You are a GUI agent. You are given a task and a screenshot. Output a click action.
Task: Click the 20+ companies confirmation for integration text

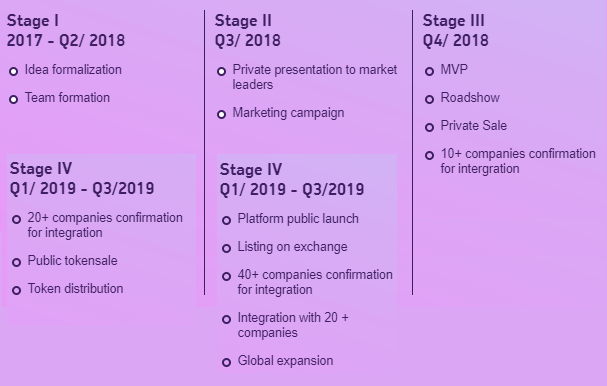[105, 225]
